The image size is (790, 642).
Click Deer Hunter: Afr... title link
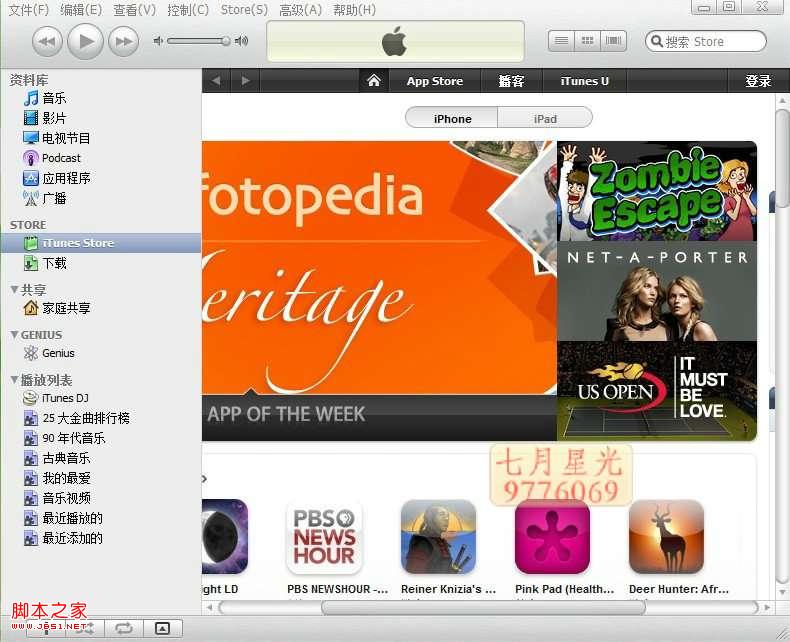point(679,589)
